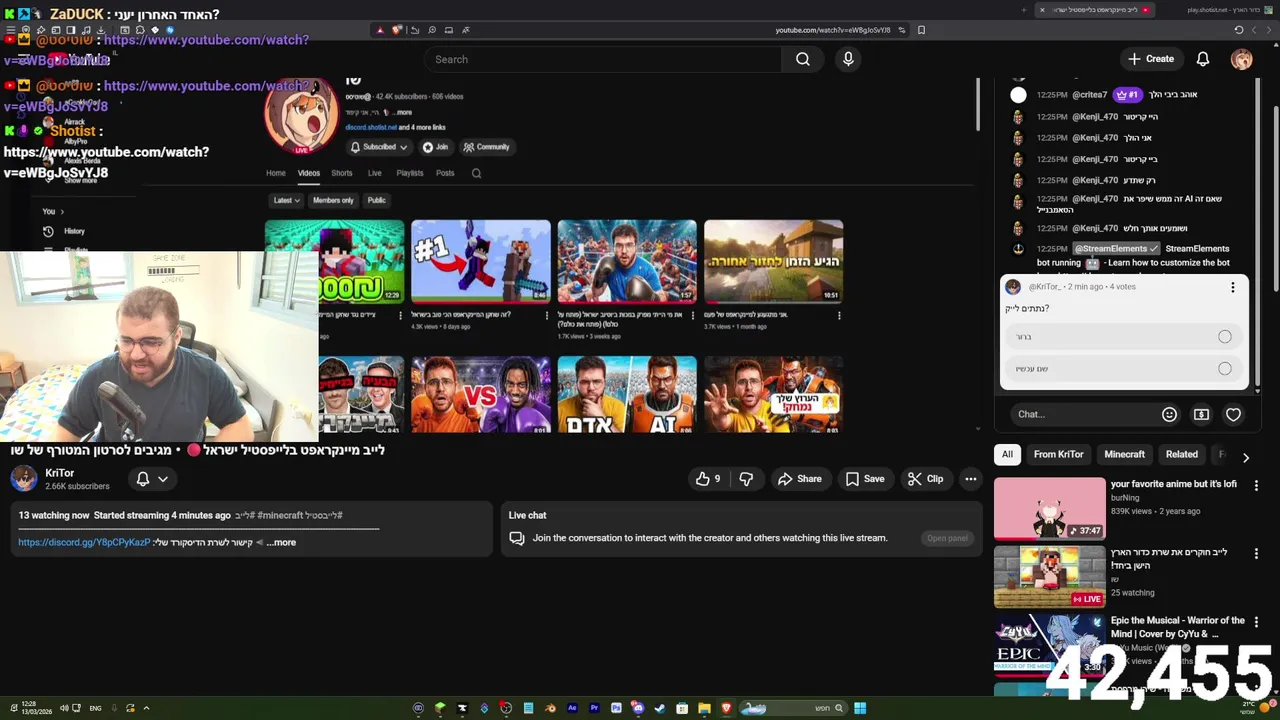The height and width of the screenshot is (720, 1280).
Task: Open the channel Community button
Action: 486,147
